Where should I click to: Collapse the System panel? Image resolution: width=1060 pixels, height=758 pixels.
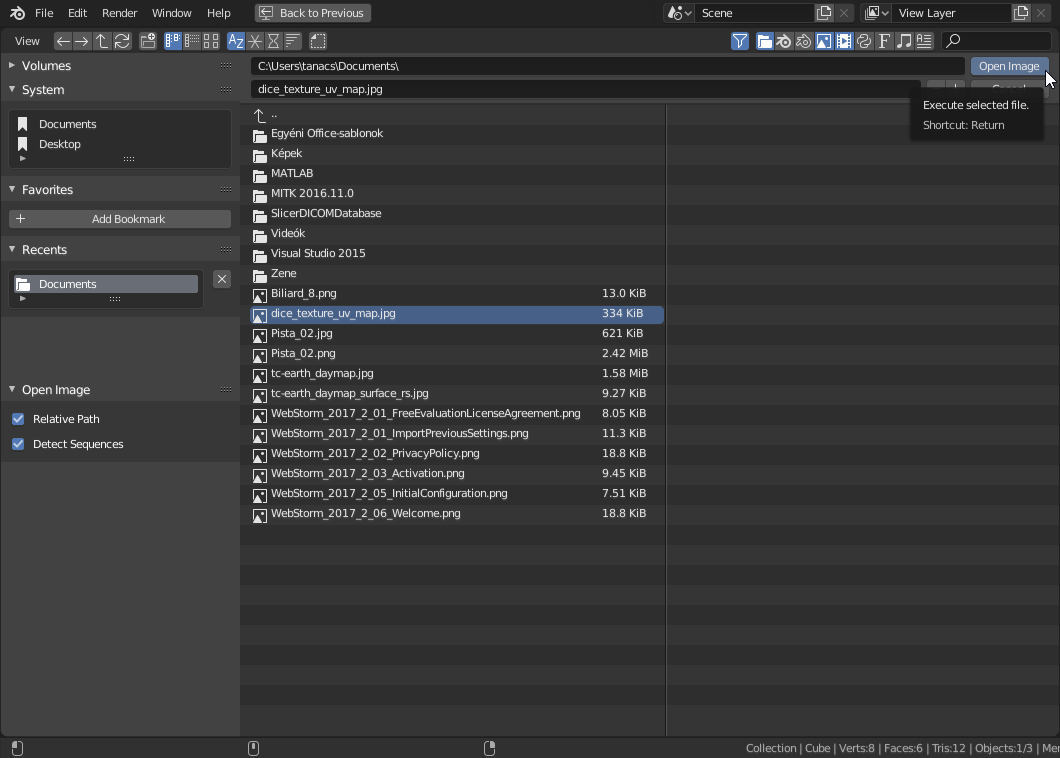coord(13,90)
